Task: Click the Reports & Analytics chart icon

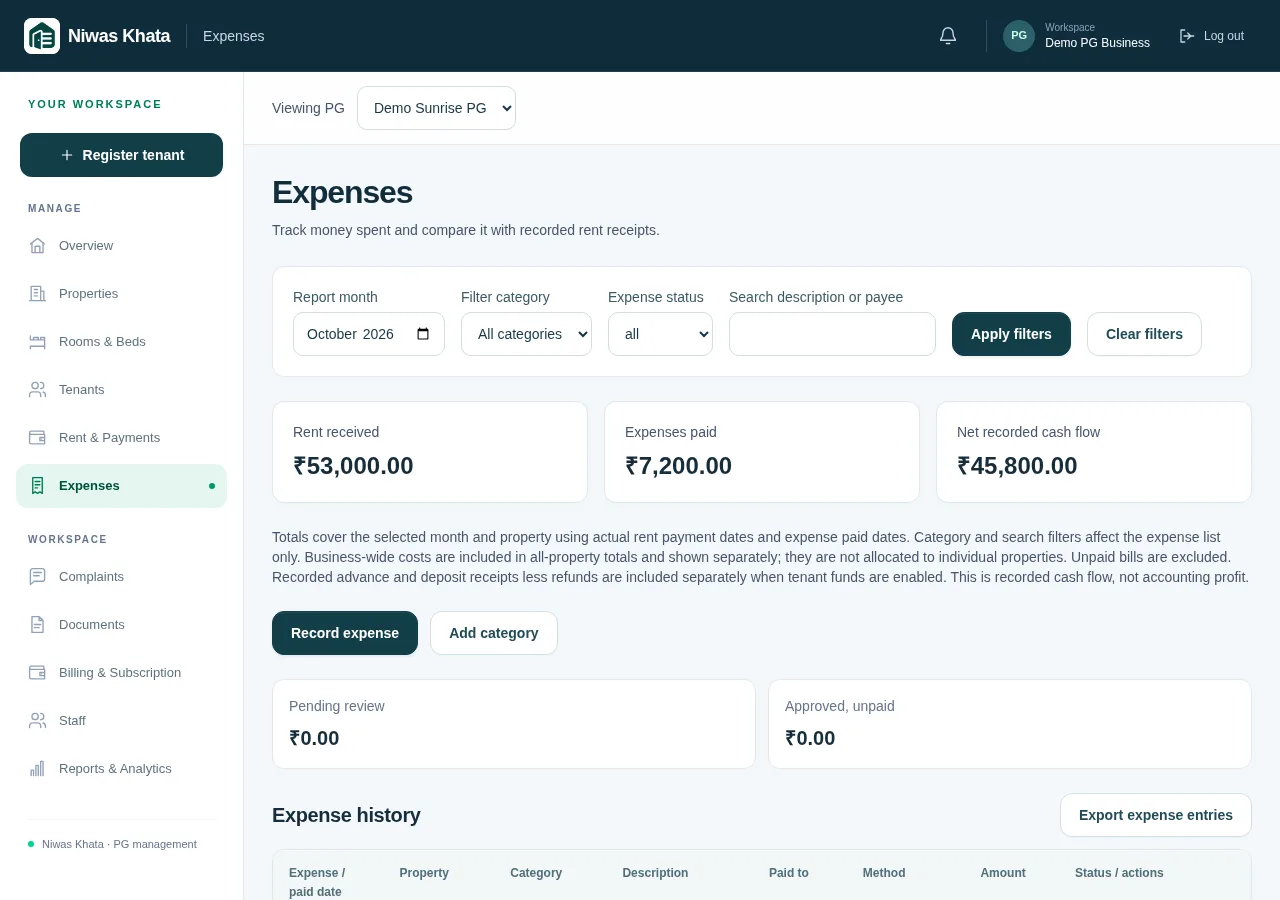Action: click(37, 768)
